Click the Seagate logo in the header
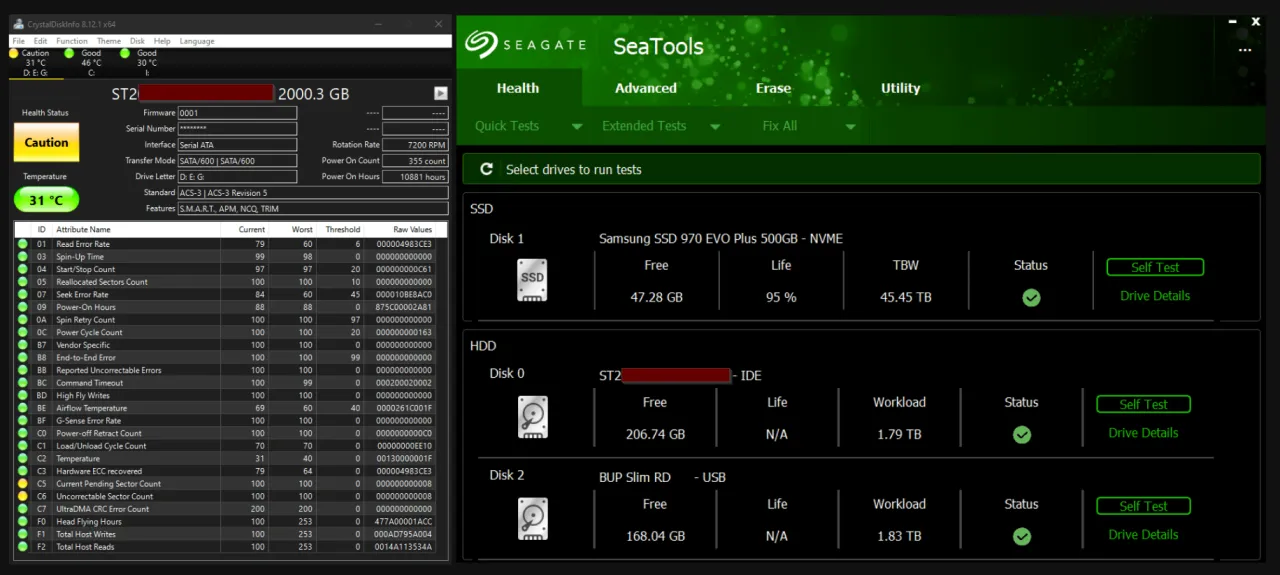This screenshot has height=575, width=1280. coord(525,45)
